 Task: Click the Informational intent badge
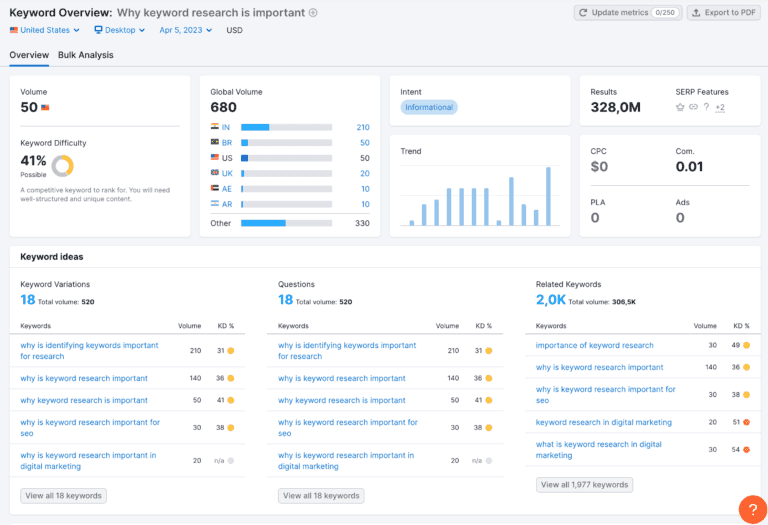point(429,107)
